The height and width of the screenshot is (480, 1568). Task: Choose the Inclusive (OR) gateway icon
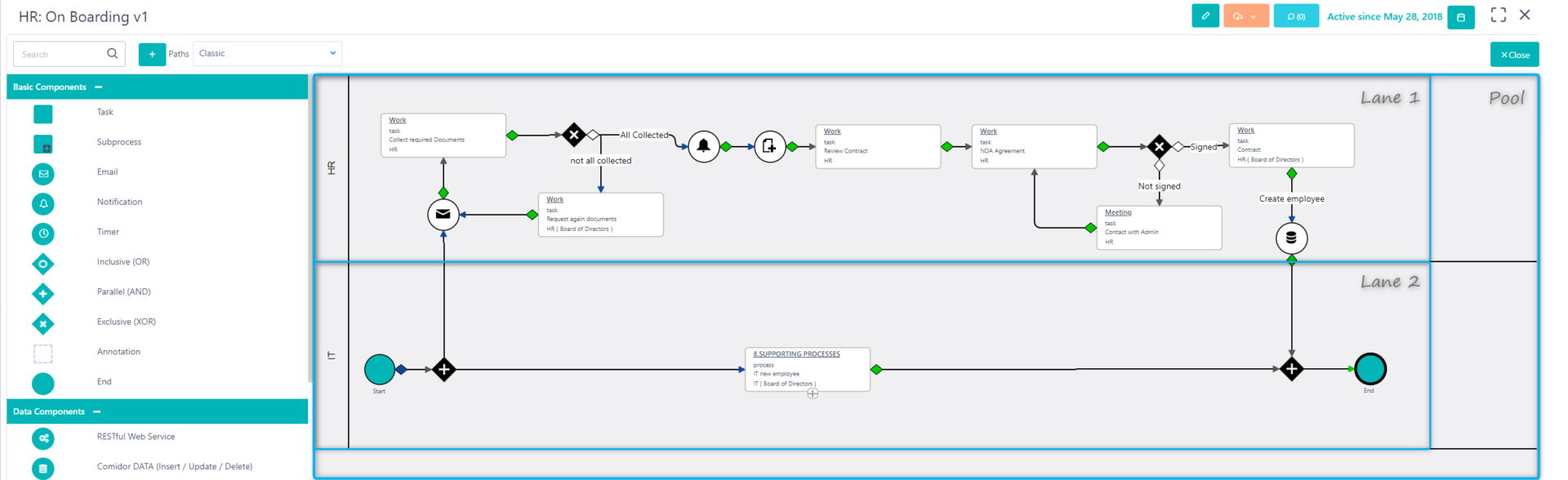pos(43,264)
